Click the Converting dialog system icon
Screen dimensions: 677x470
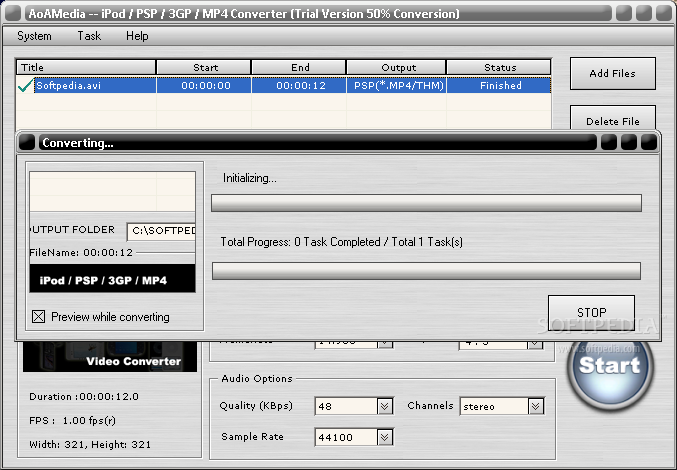[27, 142]
